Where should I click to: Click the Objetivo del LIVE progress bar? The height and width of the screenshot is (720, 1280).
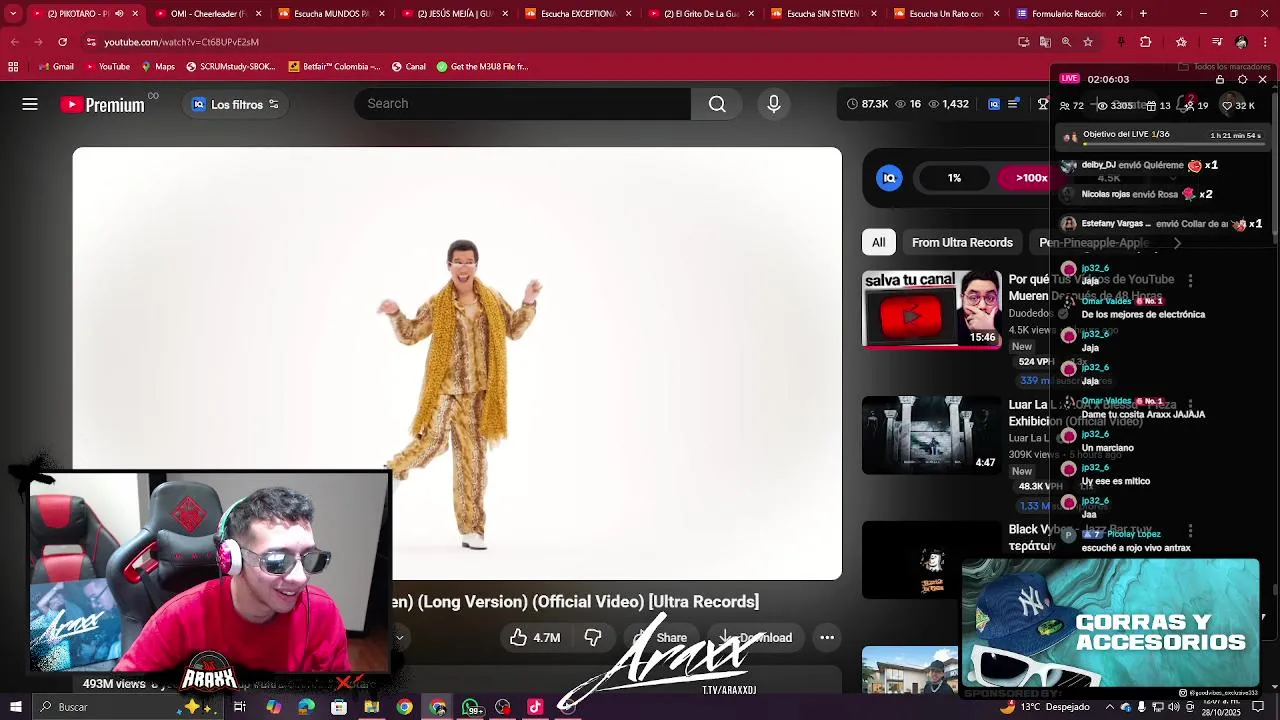[1173, 145]
